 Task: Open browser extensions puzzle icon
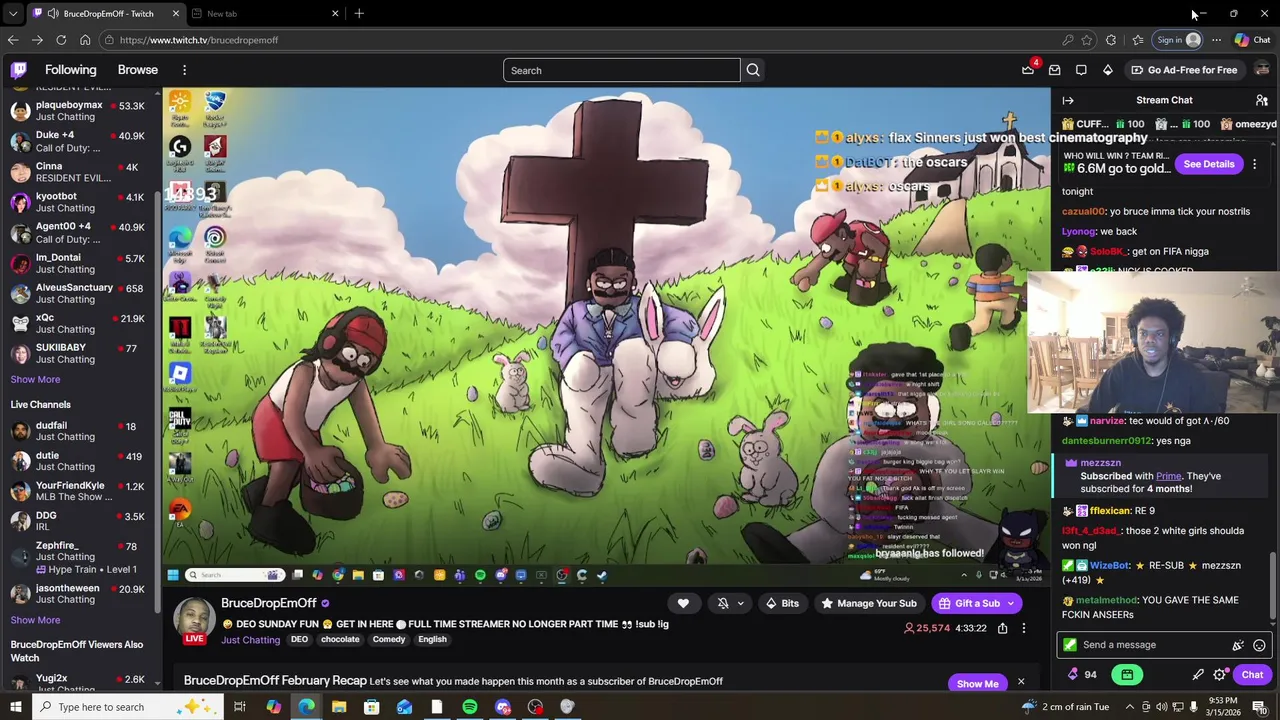click(1111, 40)
